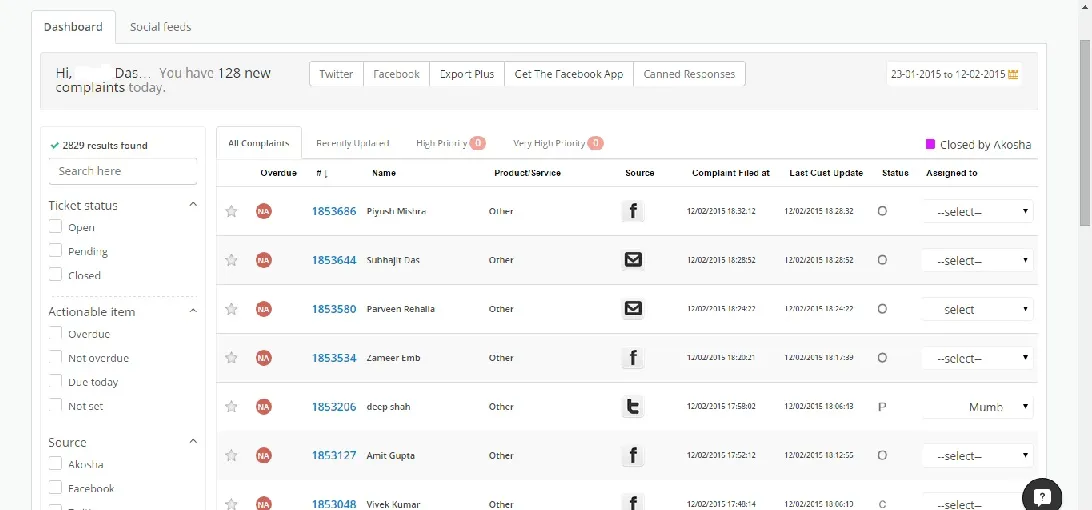Open Assigned to dropdown for ticket 1853127

coord(978,455)
